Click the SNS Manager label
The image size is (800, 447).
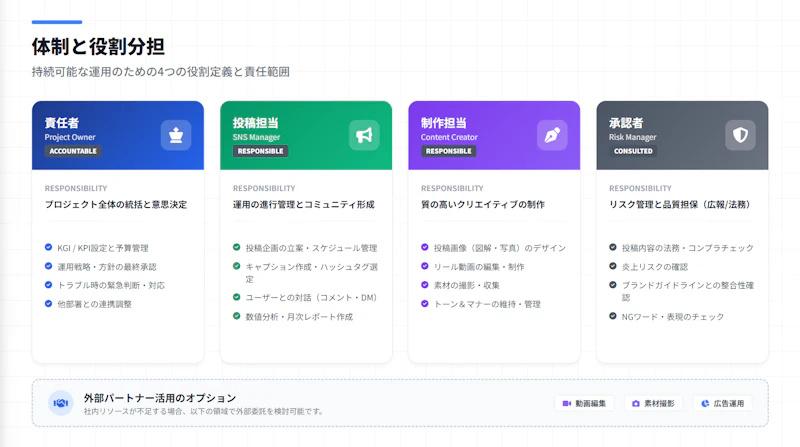pyautogui.click(x=256, y=137)
